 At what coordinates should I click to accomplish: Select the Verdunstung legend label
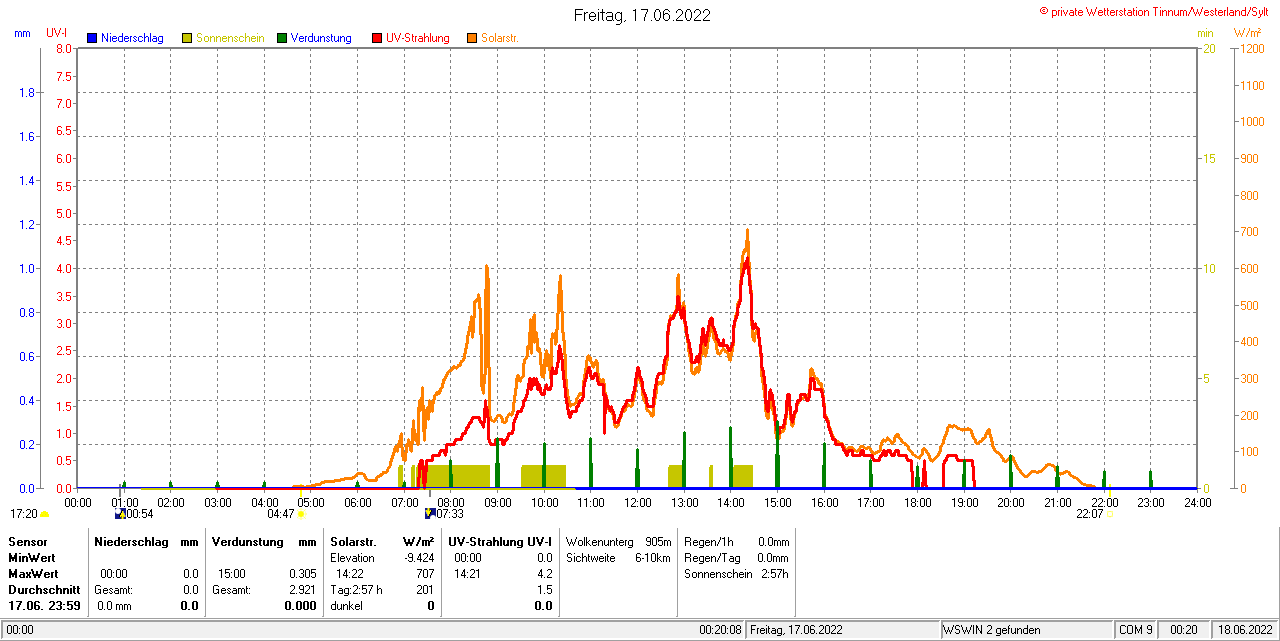click(321, 38)
